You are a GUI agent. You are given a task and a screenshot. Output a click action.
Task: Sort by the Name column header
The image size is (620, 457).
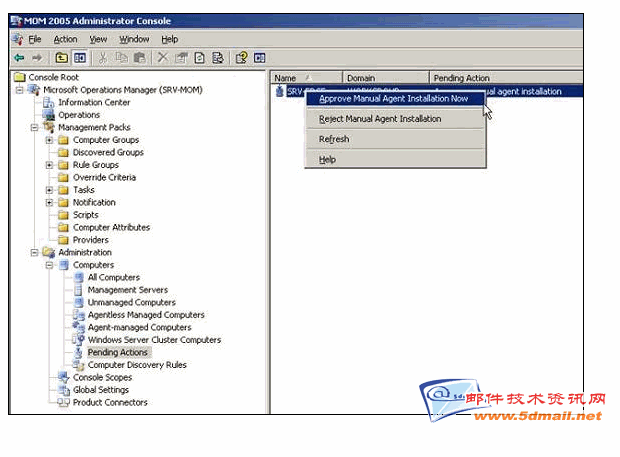point(306,78)
